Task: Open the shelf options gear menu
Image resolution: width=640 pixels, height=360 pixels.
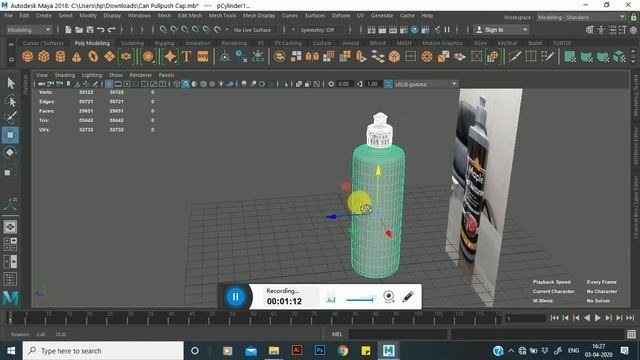Action: (11, 60)
